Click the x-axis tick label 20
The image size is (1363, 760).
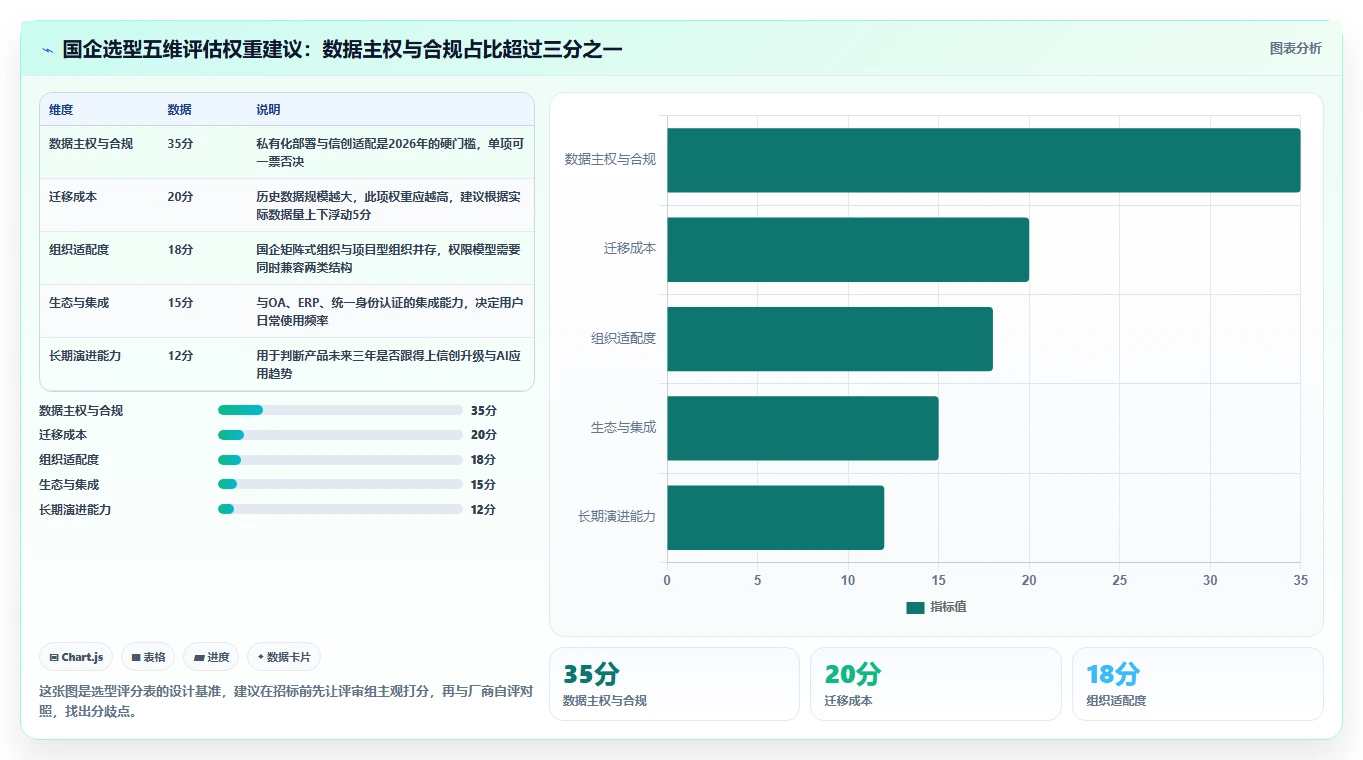1029,580
